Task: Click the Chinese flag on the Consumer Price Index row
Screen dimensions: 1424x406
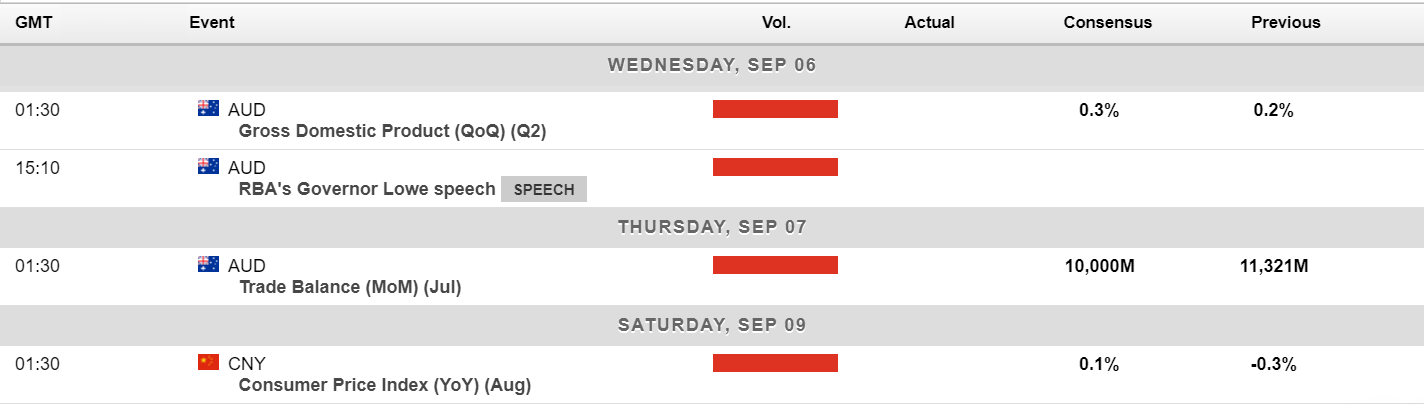Action: pos(208,362)
